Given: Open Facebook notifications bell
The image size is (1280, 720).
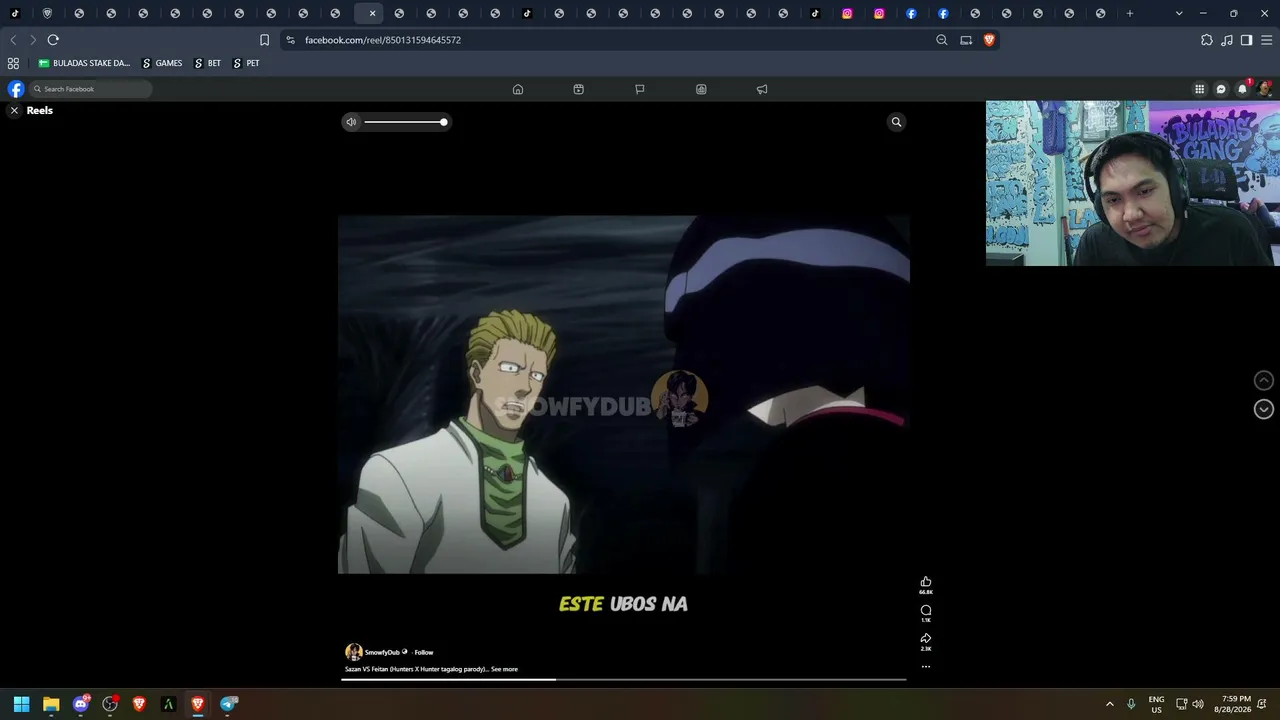Looking at the screenshot, I should (x=1243, y=89).
